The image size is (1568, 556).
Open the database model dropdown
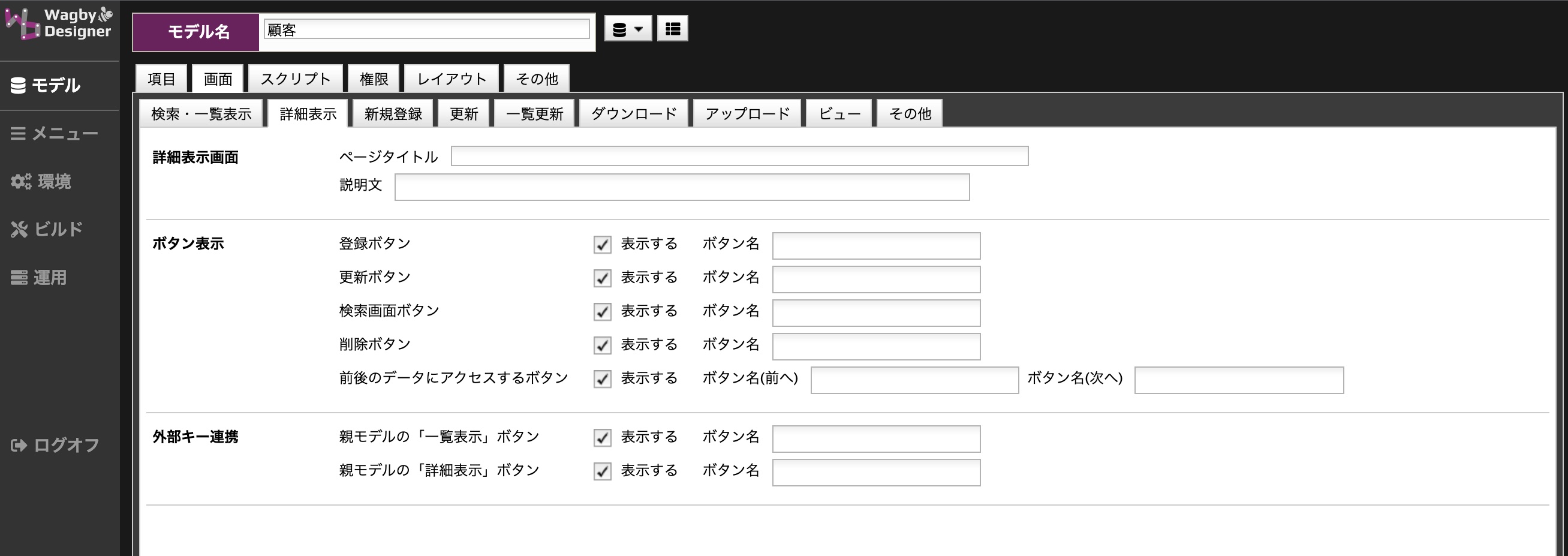pyautogui.click(x=628, y=28)
